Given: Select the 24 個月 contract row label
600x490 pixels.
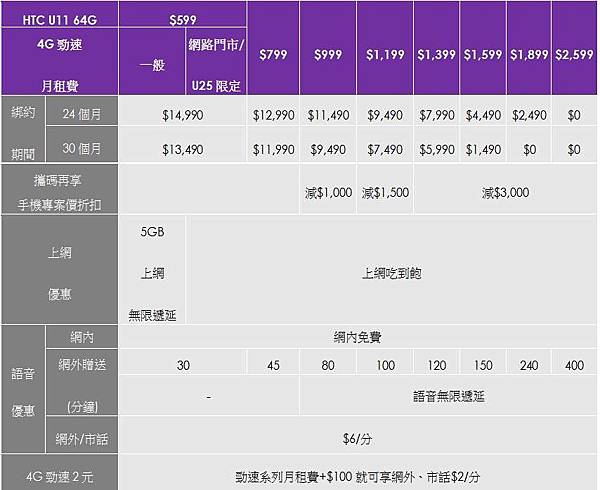Looking at the screenshot, I should 82,111.
